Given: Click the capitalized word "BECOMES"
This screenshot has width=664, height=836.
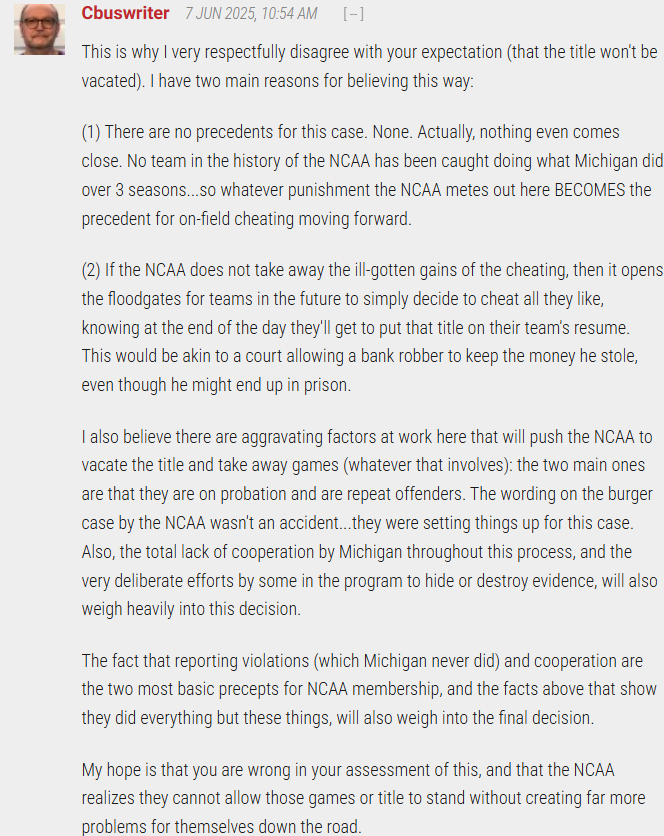Looking at the screenshot, I should tap(589, 190).
